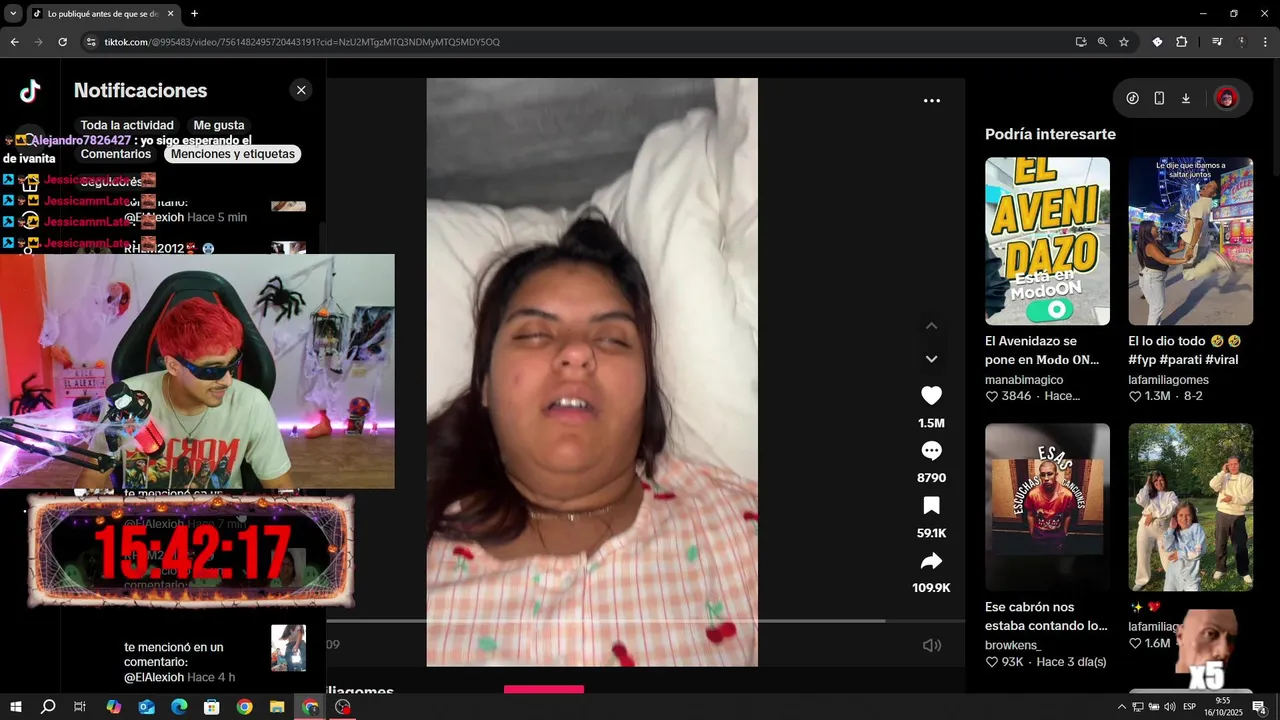1280x720 pixels.
Task: Open the Chrome three-dot menu
Action: point(1266,42)
